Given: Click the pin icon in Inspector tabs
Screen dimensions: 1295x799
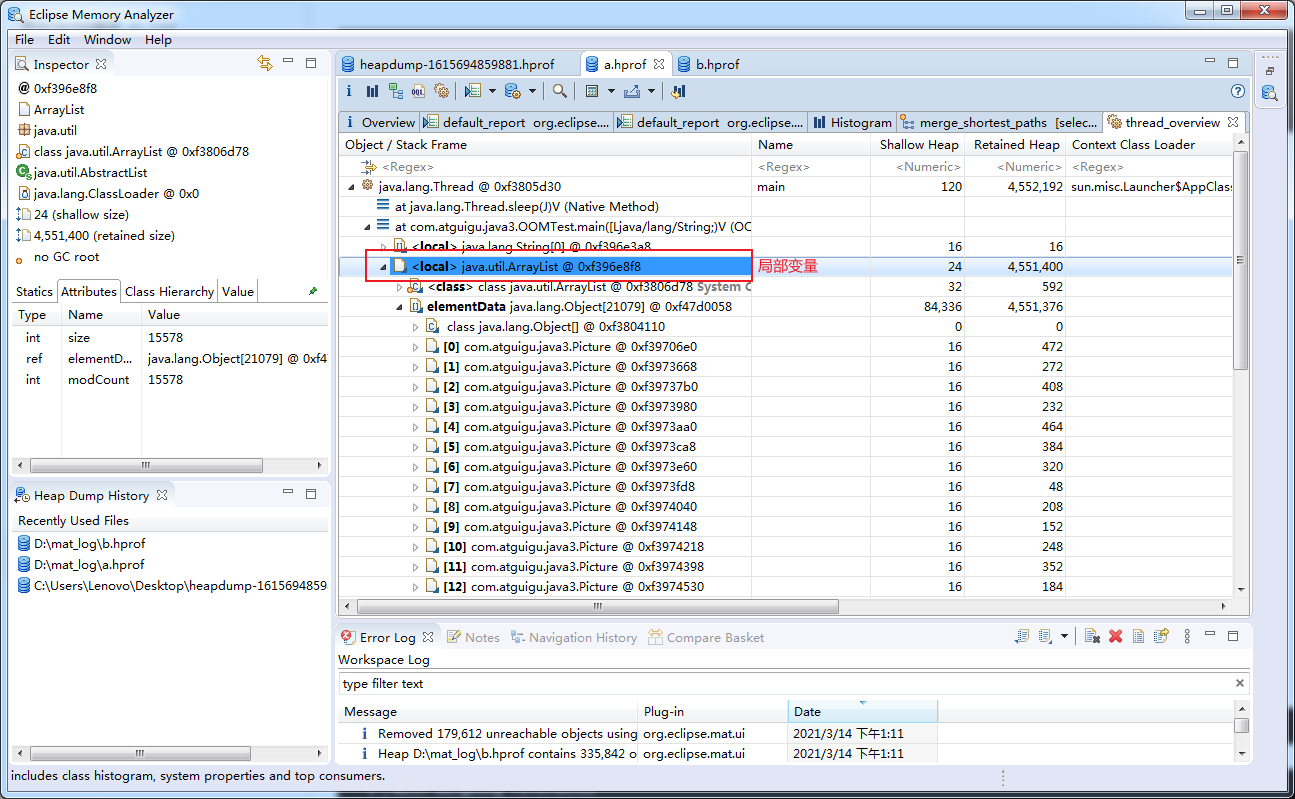Looking at the screenshot, I should (x=313, y=291).
